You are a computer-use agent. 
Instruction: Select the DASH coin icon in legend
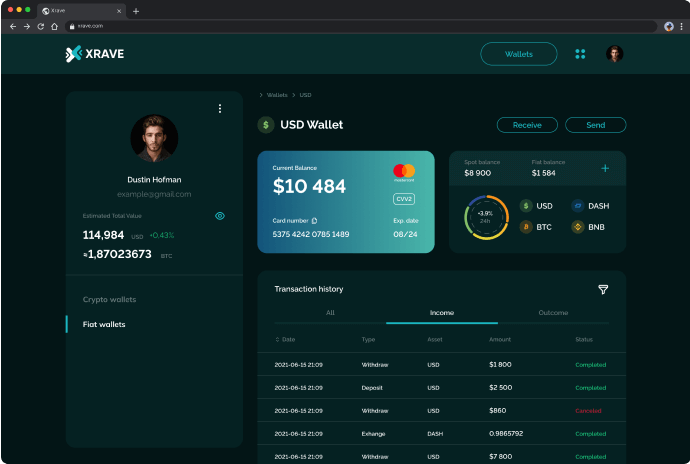tap(577, 206)
